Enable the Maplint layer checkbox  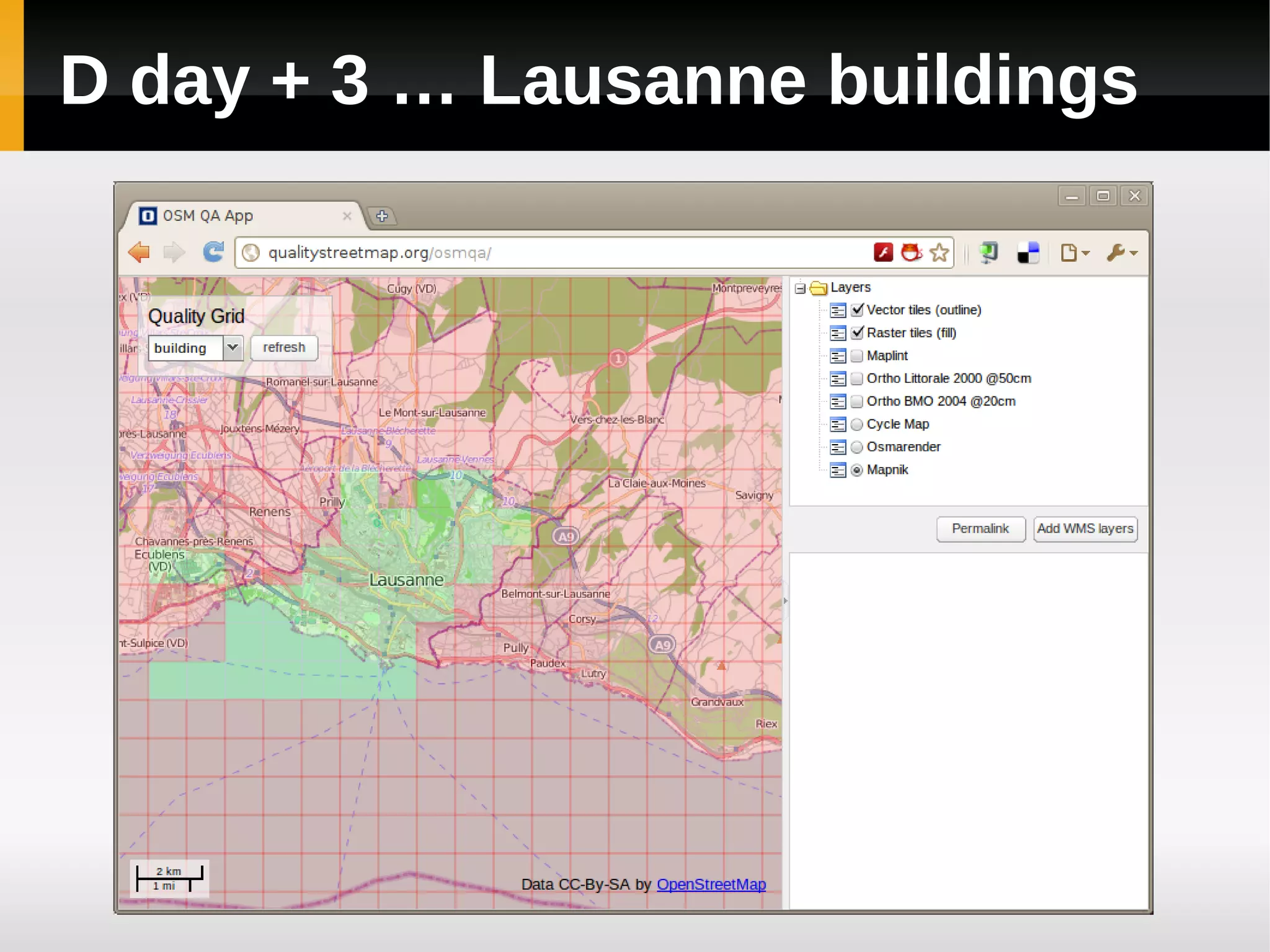(x=856, y=356)
